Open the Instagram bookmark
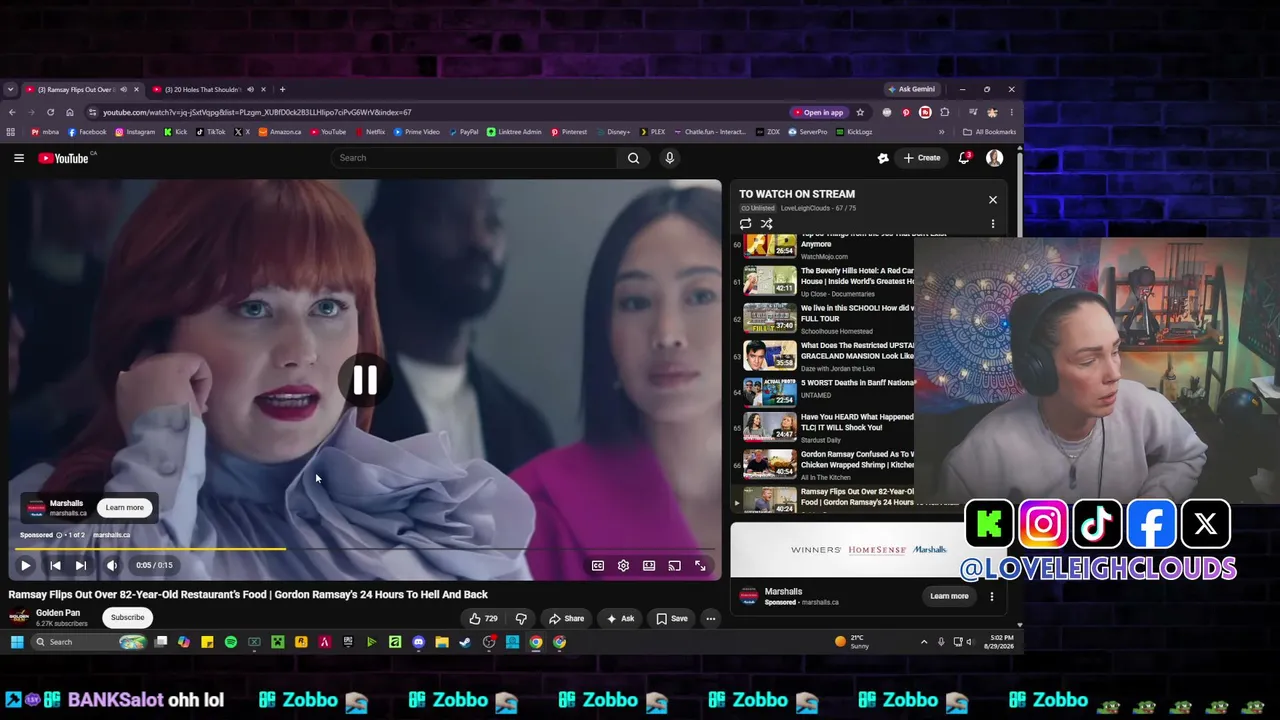The width and height of the screenshot is (1280, 720). (x=135, y=132)
